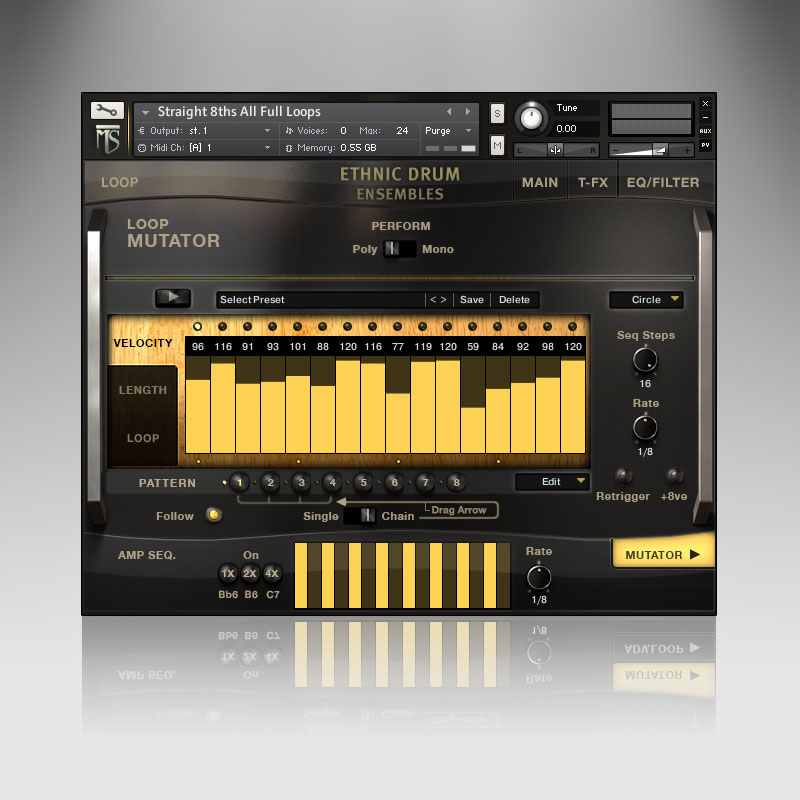Open the Edit dropdown menu
The image size is (800, 800).
(552, 482)
